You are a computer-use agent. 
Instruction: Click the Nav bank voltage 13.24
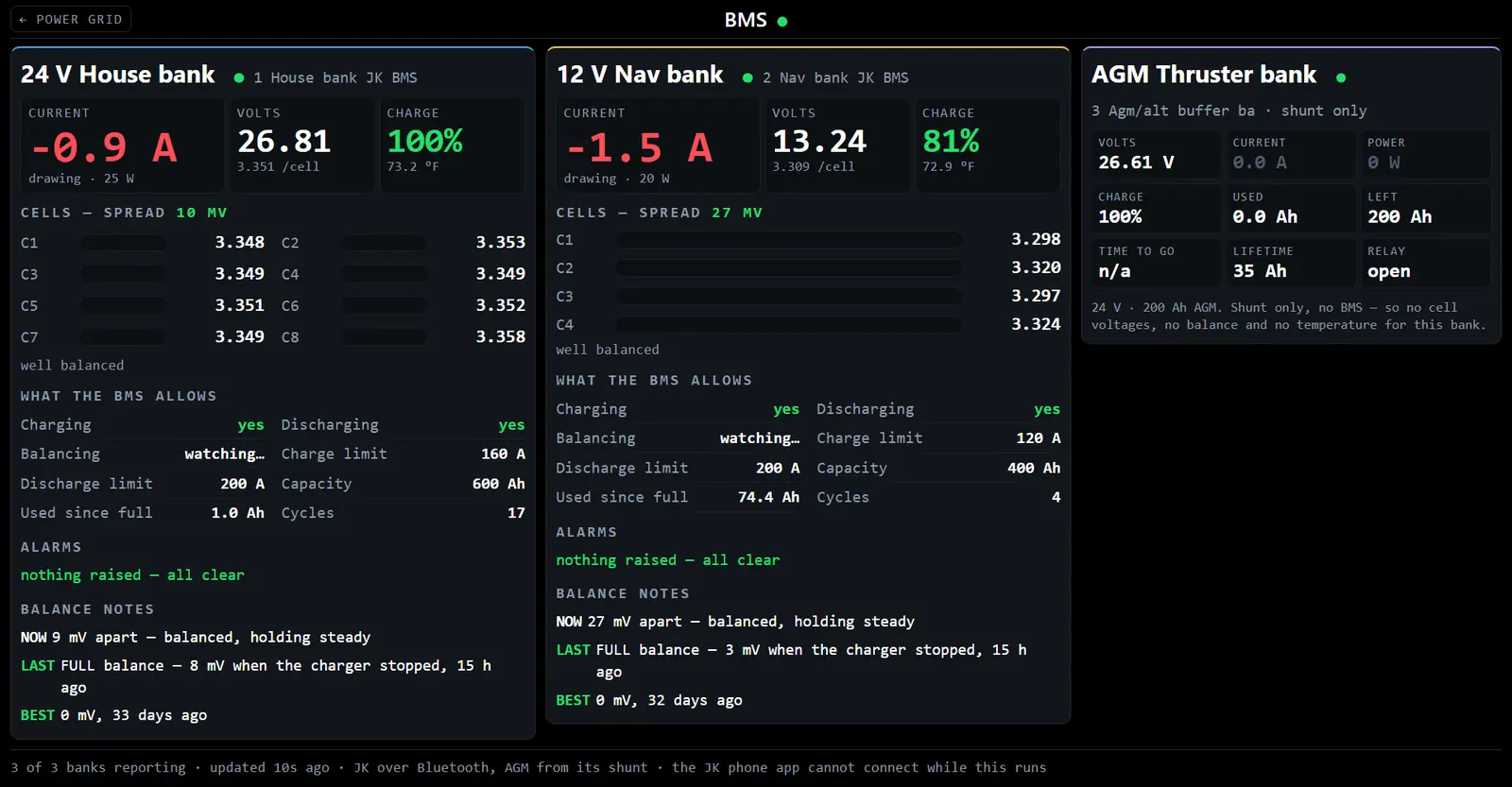(x=819, y=142)
